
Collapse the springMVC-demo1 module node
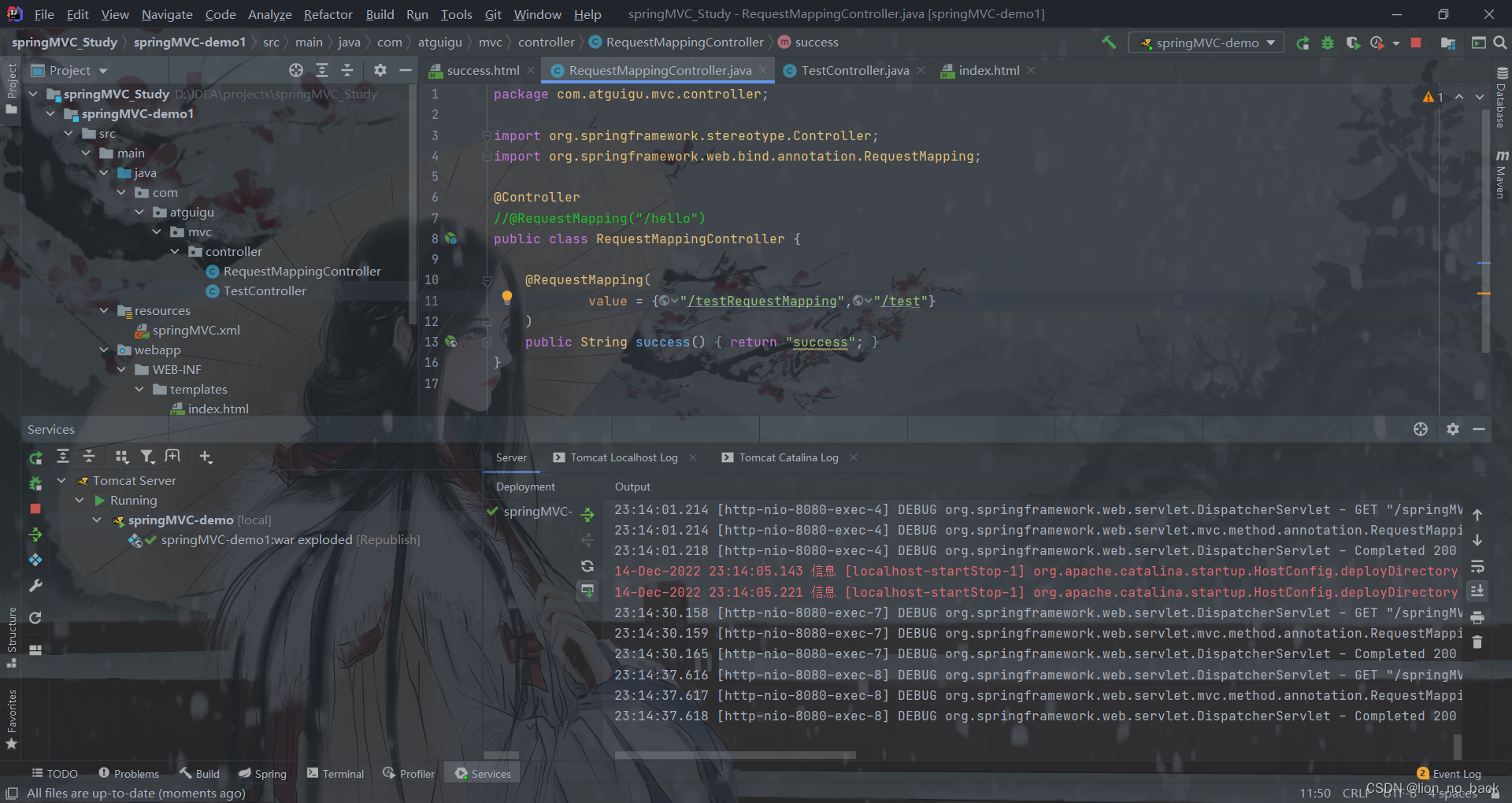coord(50,114)
